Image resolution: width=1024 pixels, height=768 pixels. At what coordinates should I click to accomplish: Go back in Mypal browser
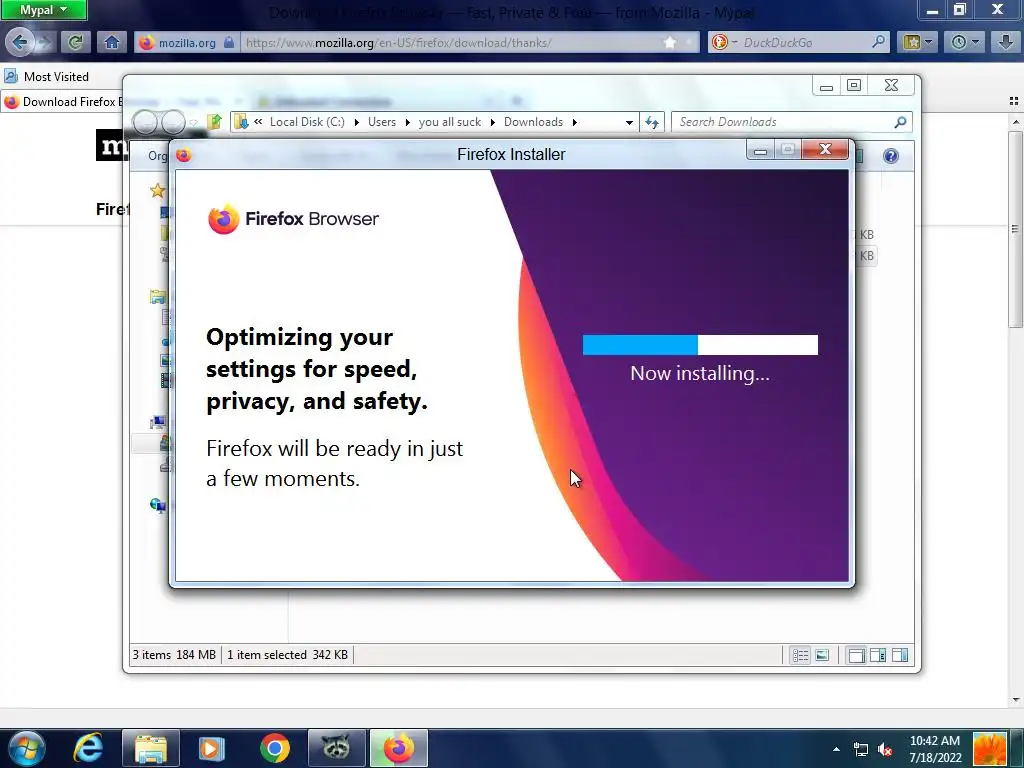click(19, 42)
